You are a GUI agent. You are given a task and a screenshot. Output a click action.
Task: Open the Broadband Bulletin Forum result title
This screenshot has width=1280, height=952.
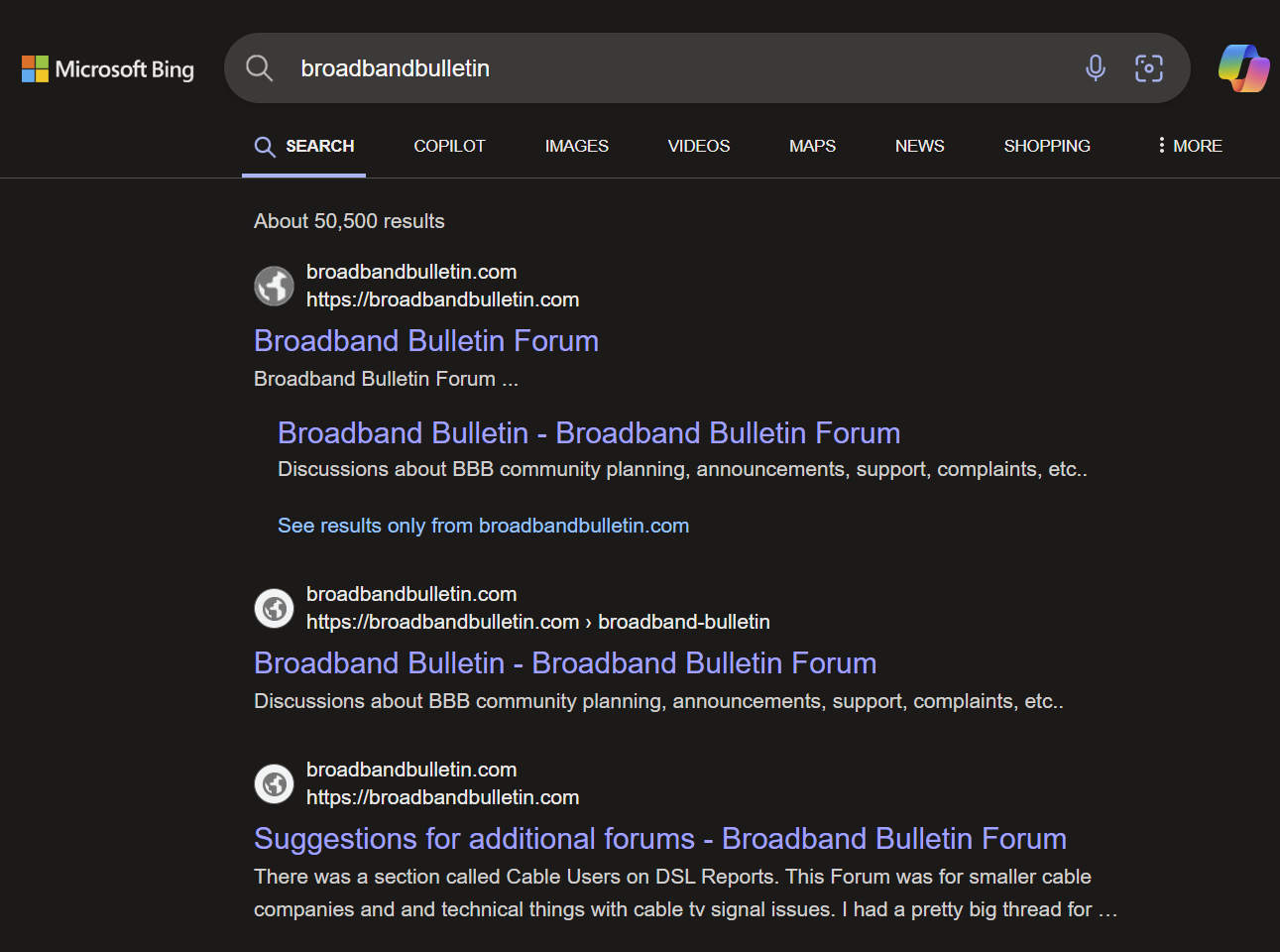click(426, 341)
